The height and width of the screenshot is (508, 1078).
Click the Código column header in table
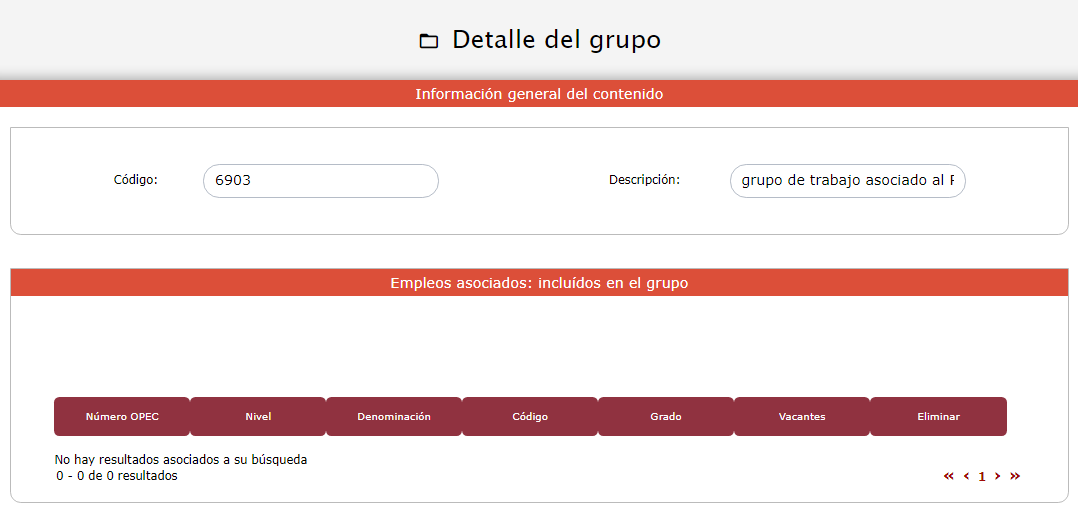530,417
